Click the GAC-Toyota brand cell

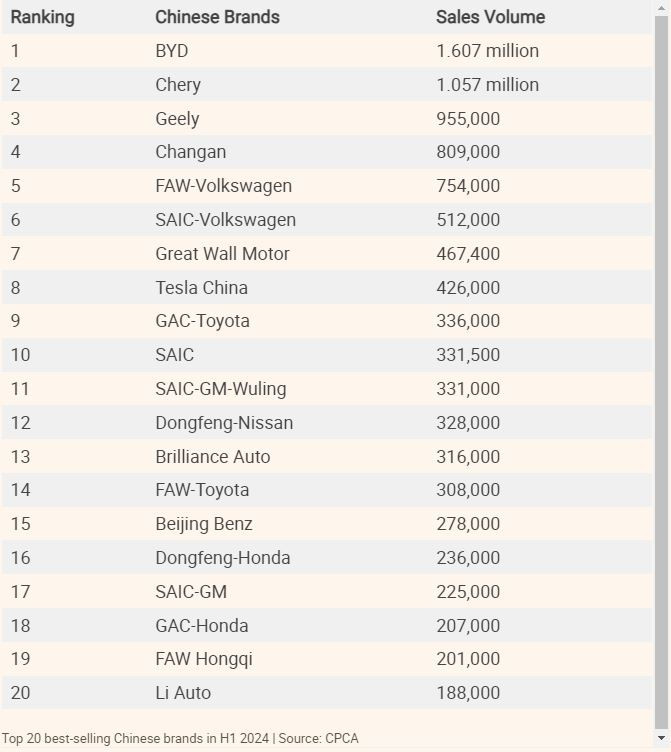pos(202,321)
